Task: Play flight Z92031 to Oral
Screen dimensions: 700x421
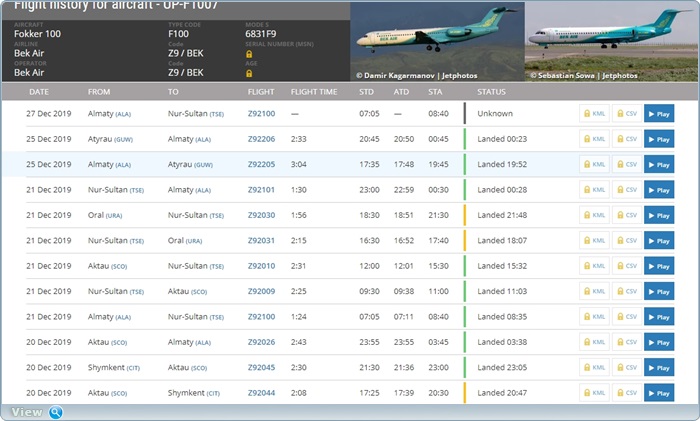Action: click(x=659, y=241)
